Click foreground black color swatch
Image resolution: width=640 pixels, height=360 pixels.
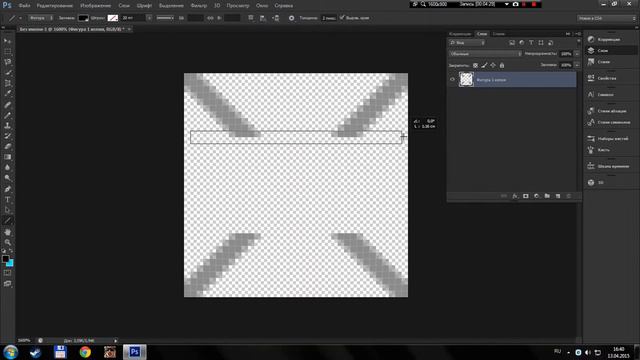point(5,259)
